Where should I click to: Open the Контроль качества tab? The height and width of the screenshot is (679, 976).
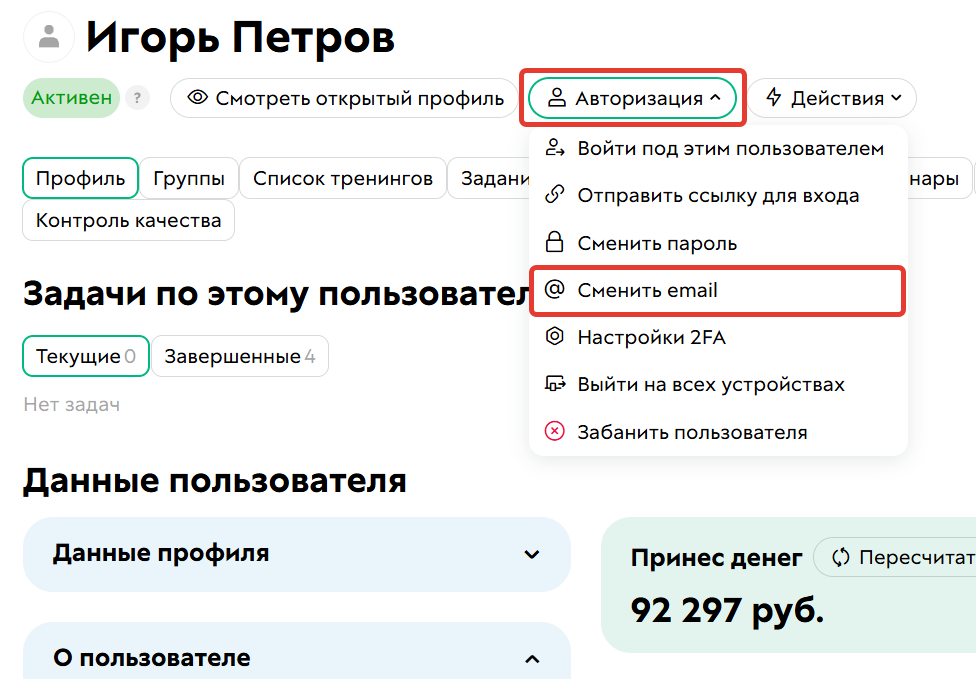pos(128,219)
